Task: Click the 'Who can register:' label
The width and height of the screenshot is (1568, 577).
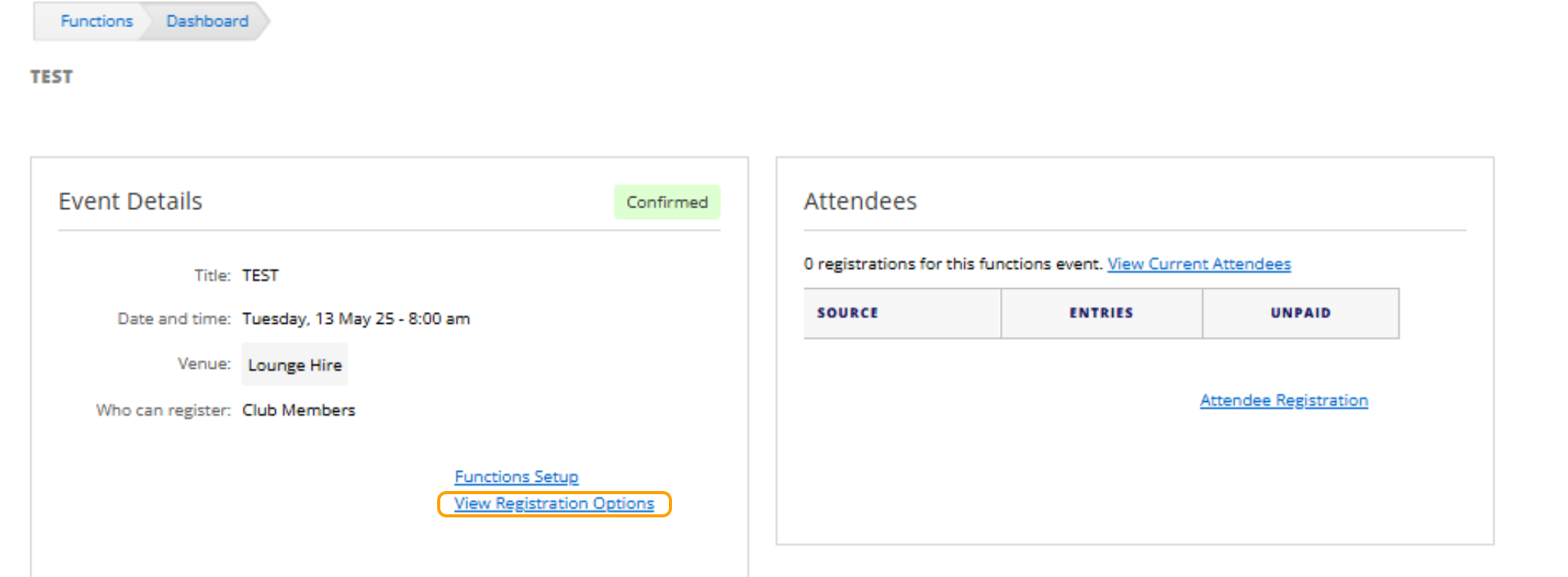Action: coord(163,410)
